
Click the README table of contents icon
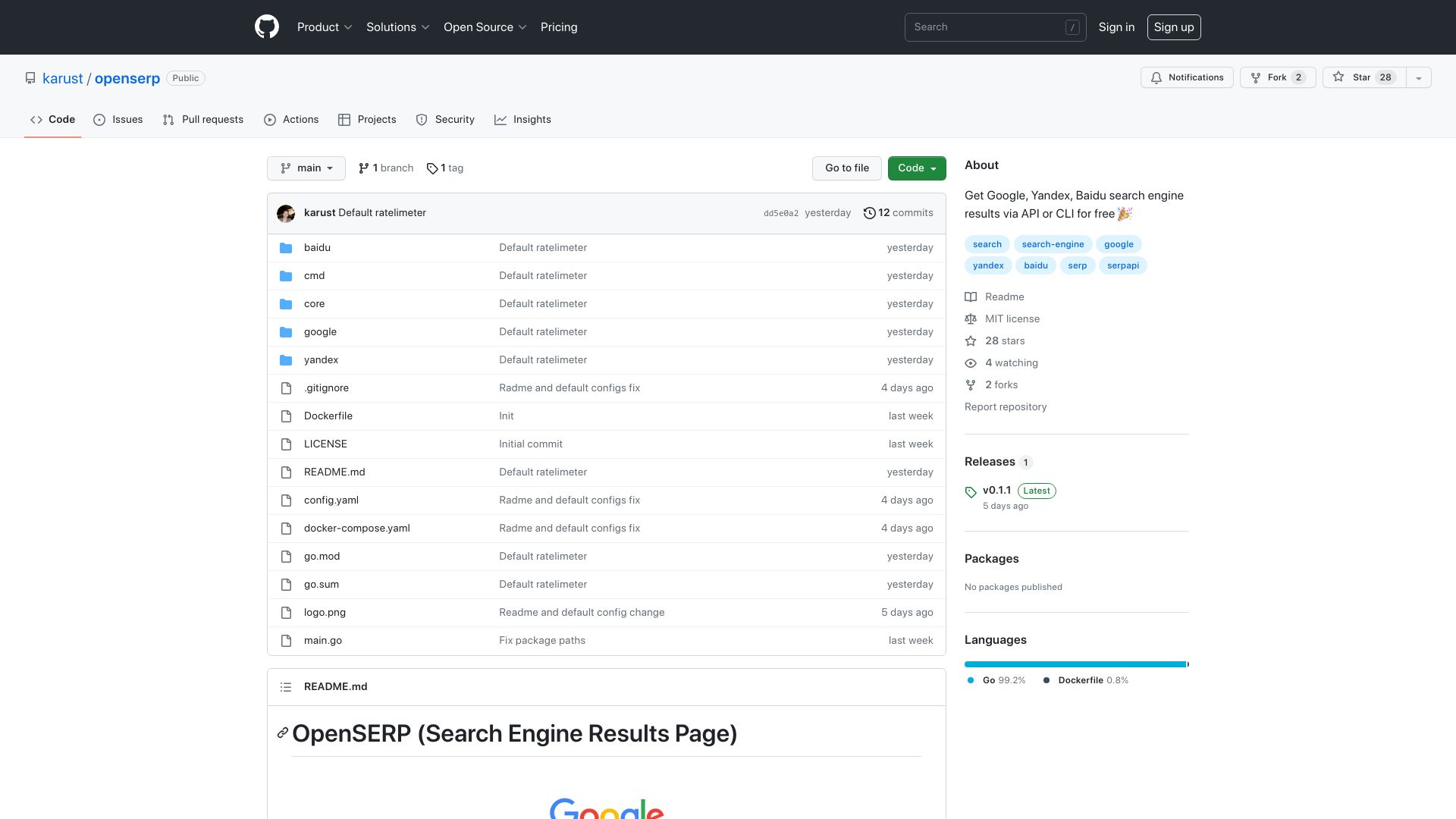click(x=286, y=687)
